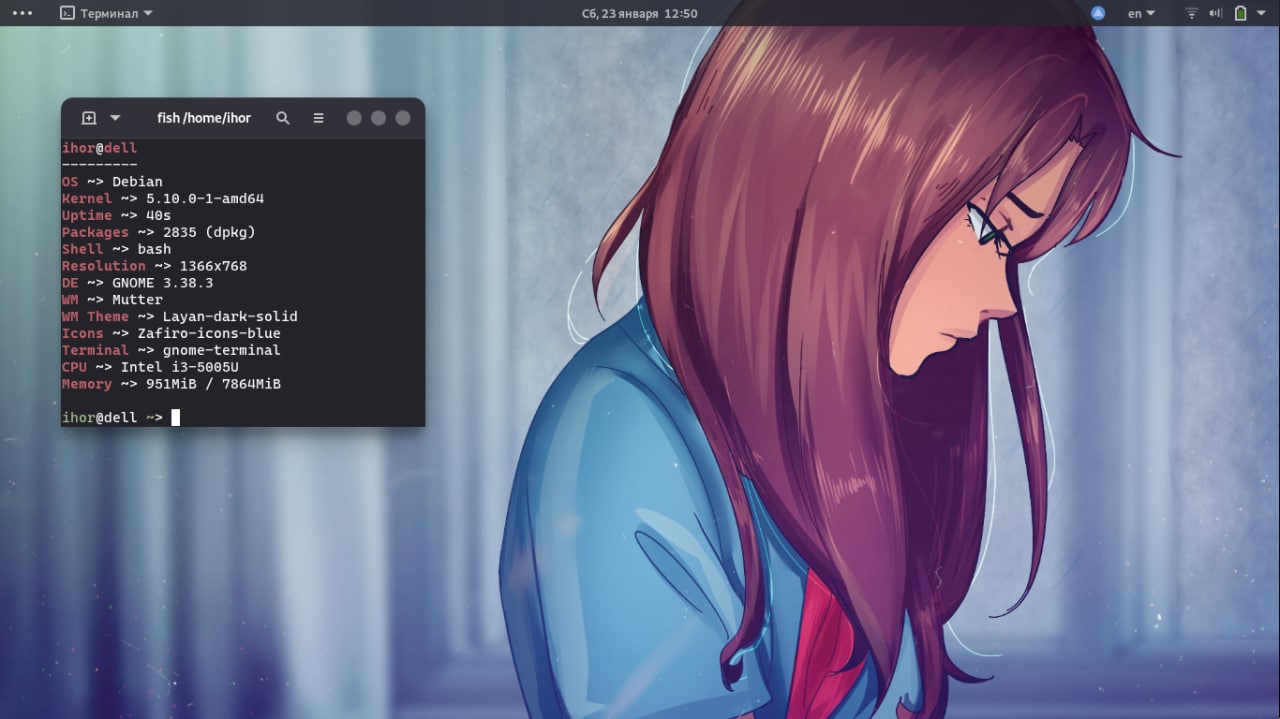Open the clock and calendar panel
Screen dimensions: 1280x719
[639, 14]
